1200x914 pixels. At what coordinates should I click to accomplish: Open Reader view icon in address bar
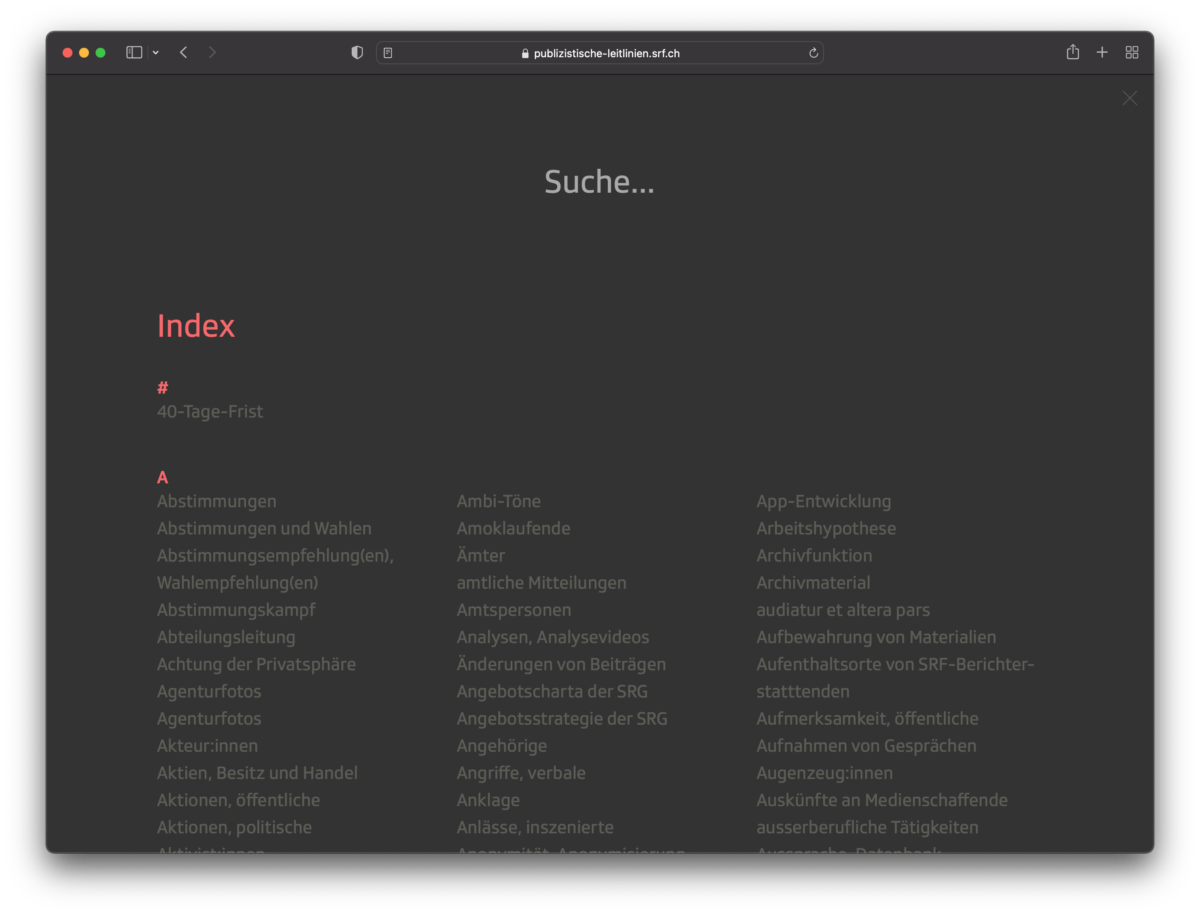point(388,53)
